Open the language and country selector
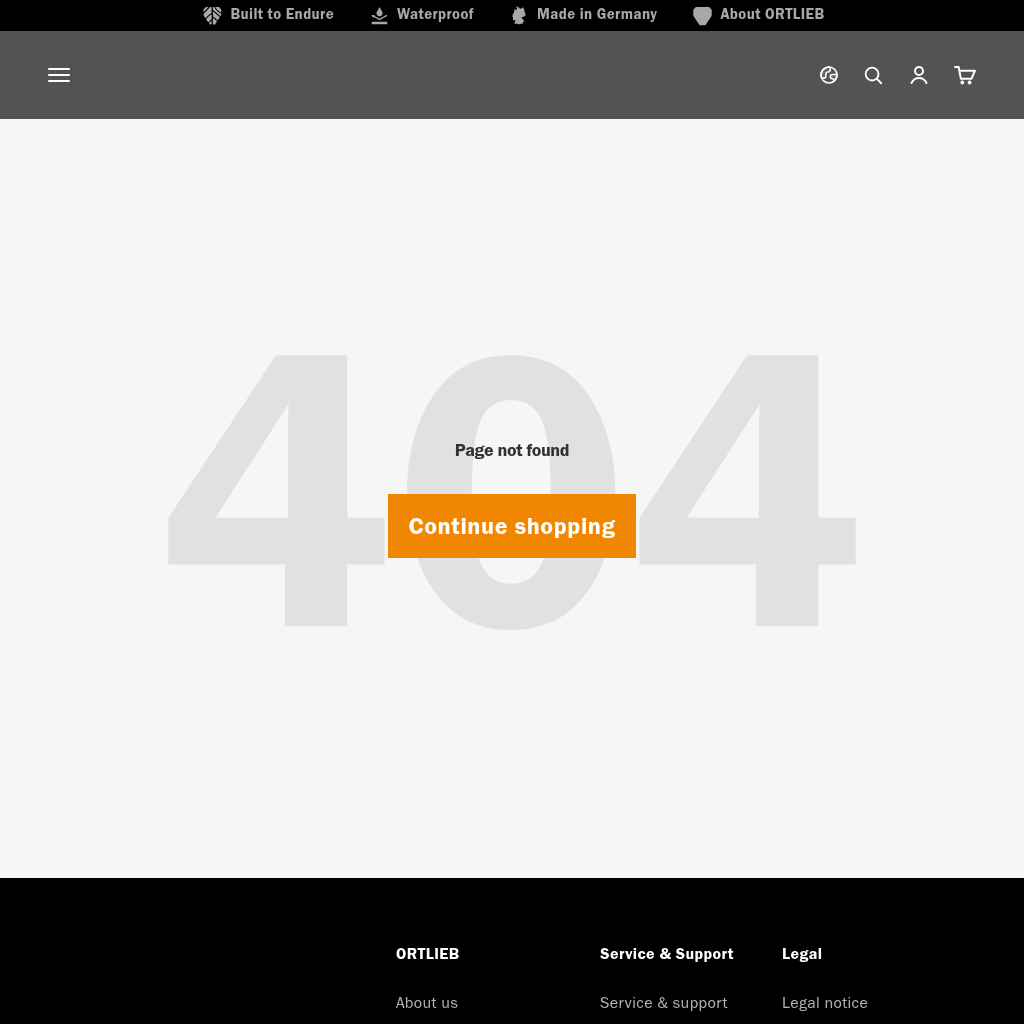This screenshot has width=1024, height=1024. click(x=829, y=75)
